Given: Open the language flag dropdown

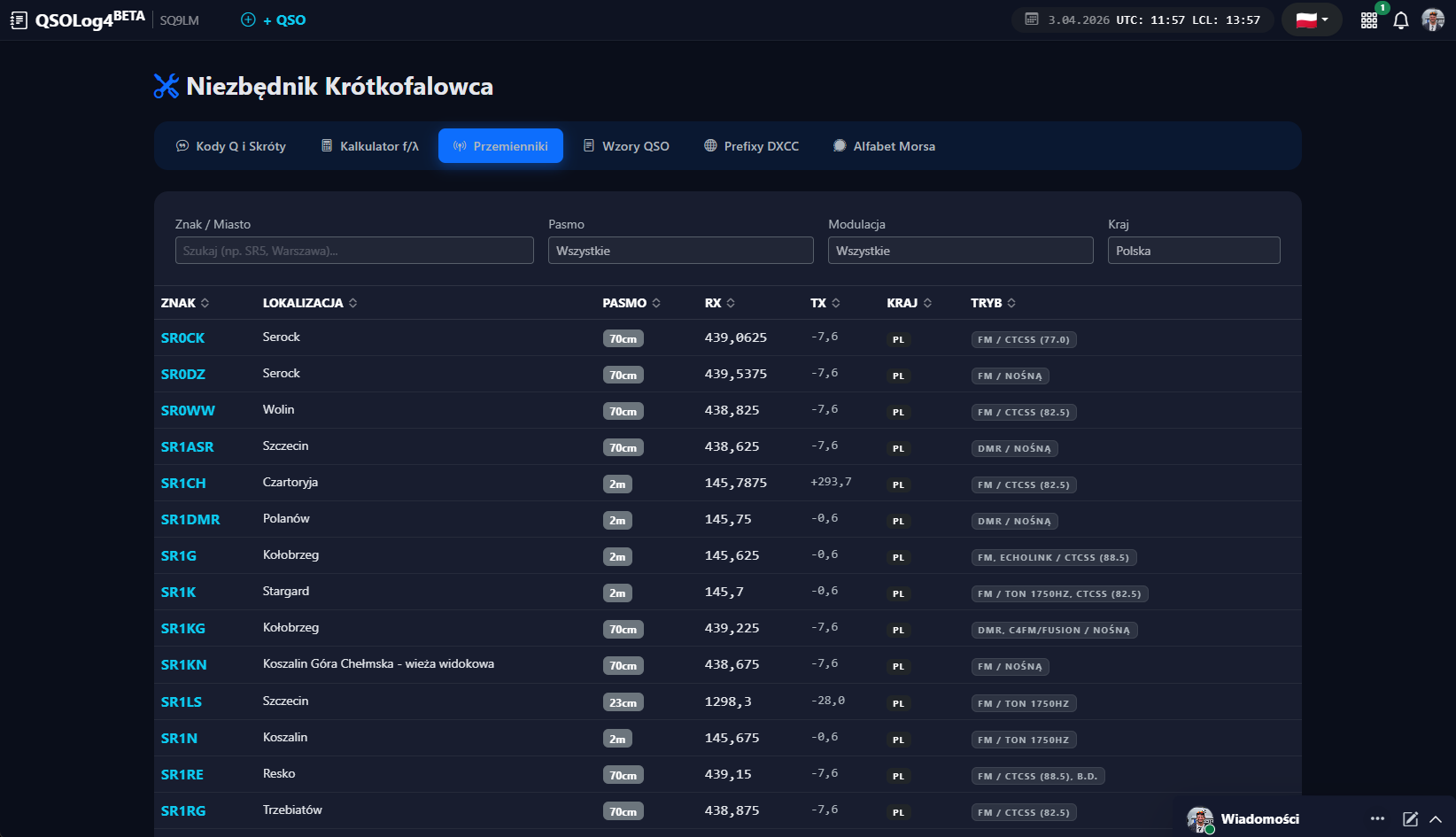Looking at the screenshot, I should [1312, 20].
